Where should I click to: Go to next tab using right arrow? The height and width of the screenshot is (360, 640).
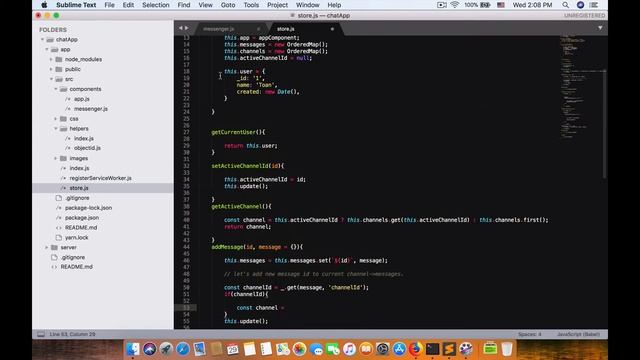tap(187, 28)
